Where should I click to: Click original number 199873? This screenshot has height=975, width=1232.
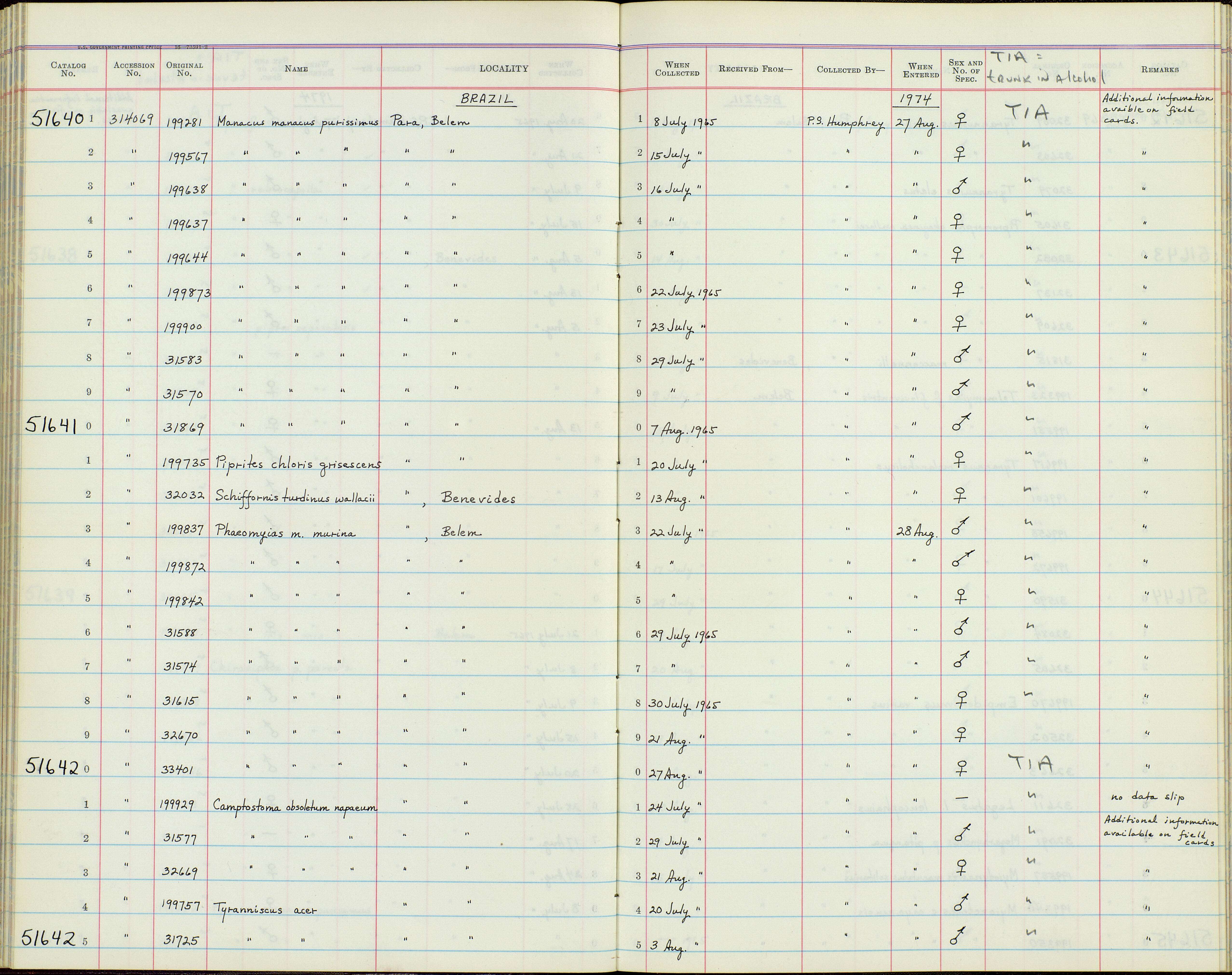[189, 293]
